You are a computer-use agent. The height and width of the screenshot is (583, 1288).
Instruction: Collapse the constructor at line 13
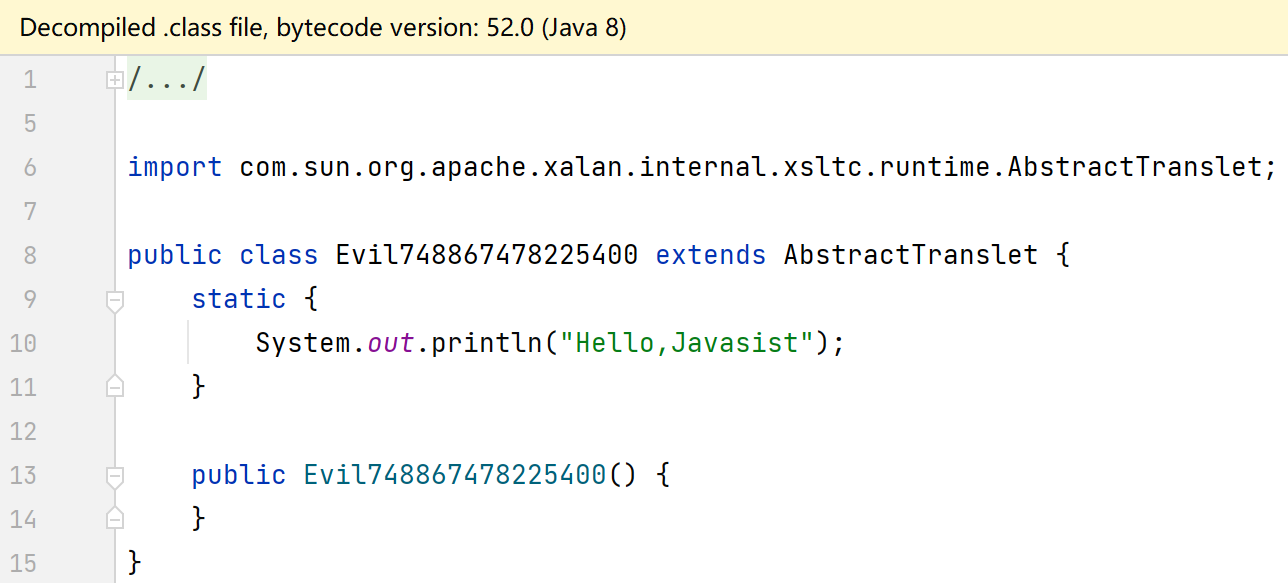[115, 475]
